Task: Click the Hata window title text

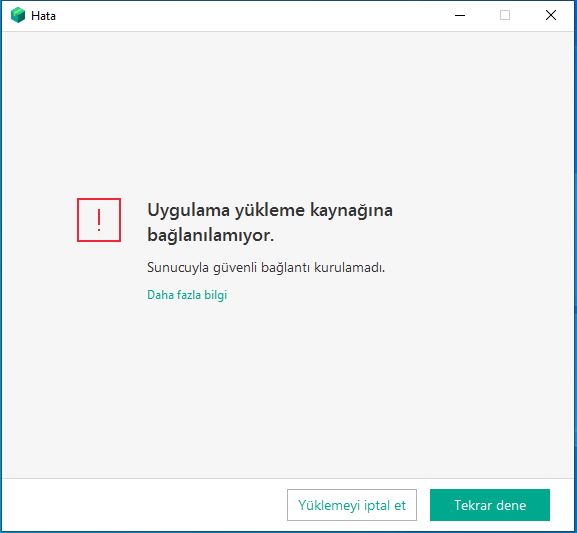Action: click(x=43, y=16)
